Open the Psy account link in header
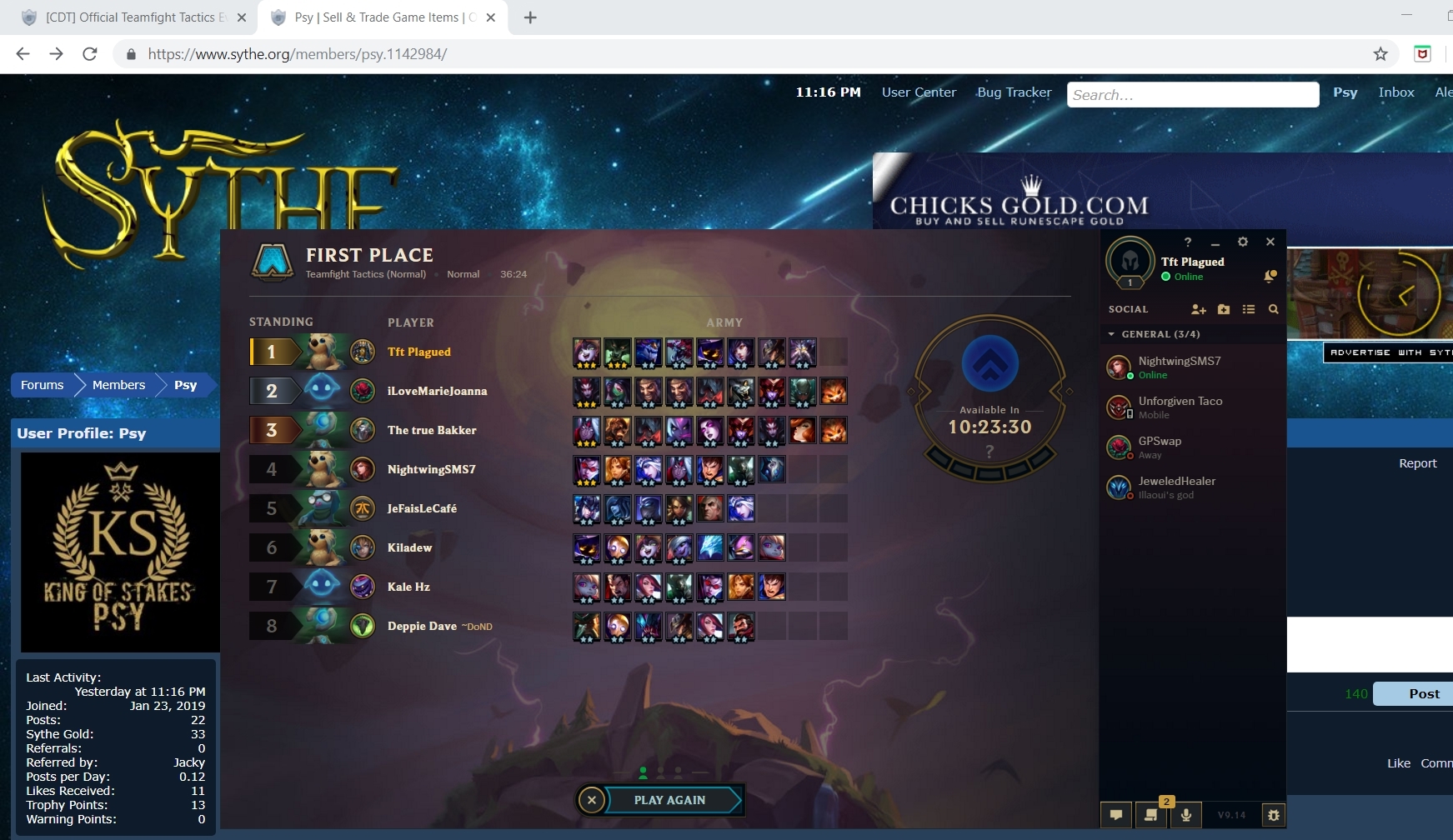The image size is (1453, 840). click(1345, 92)
